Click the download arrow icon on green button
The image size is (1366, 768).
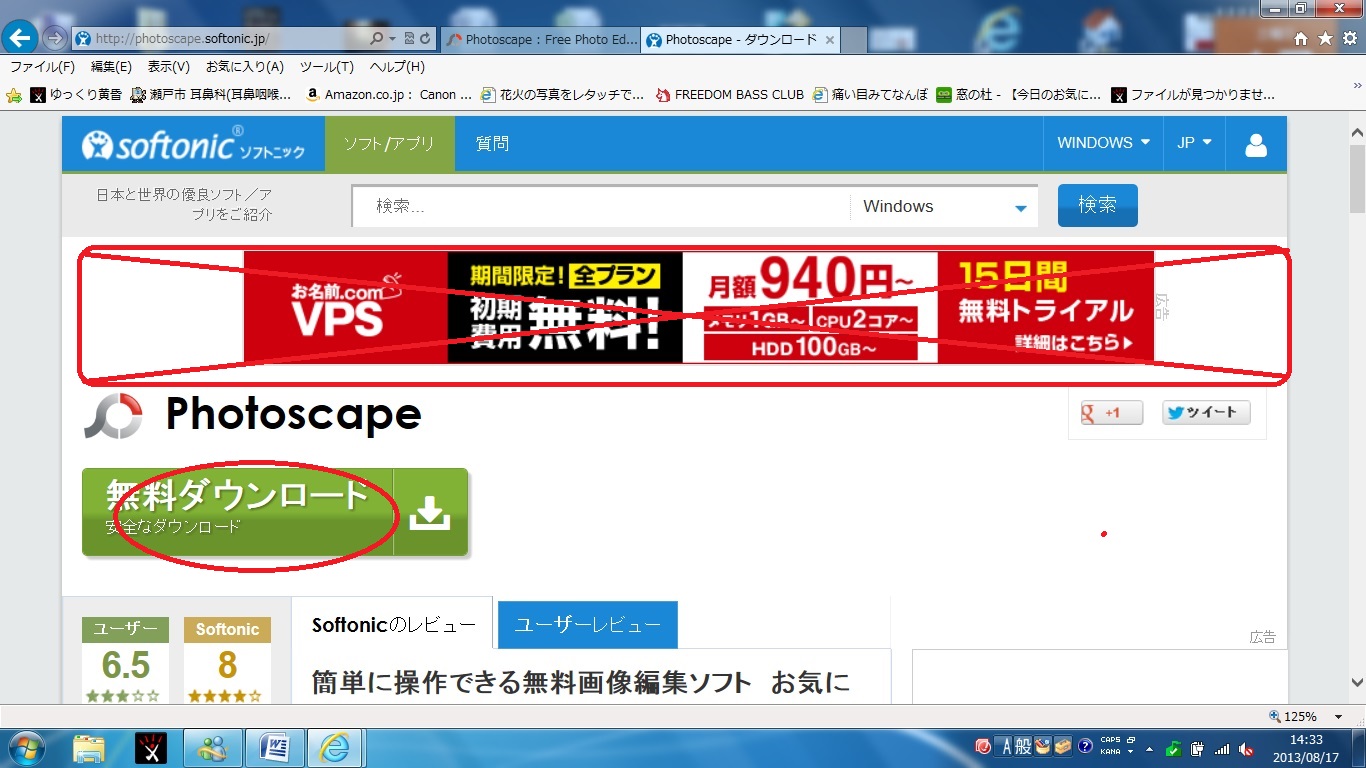coord(431,512)
